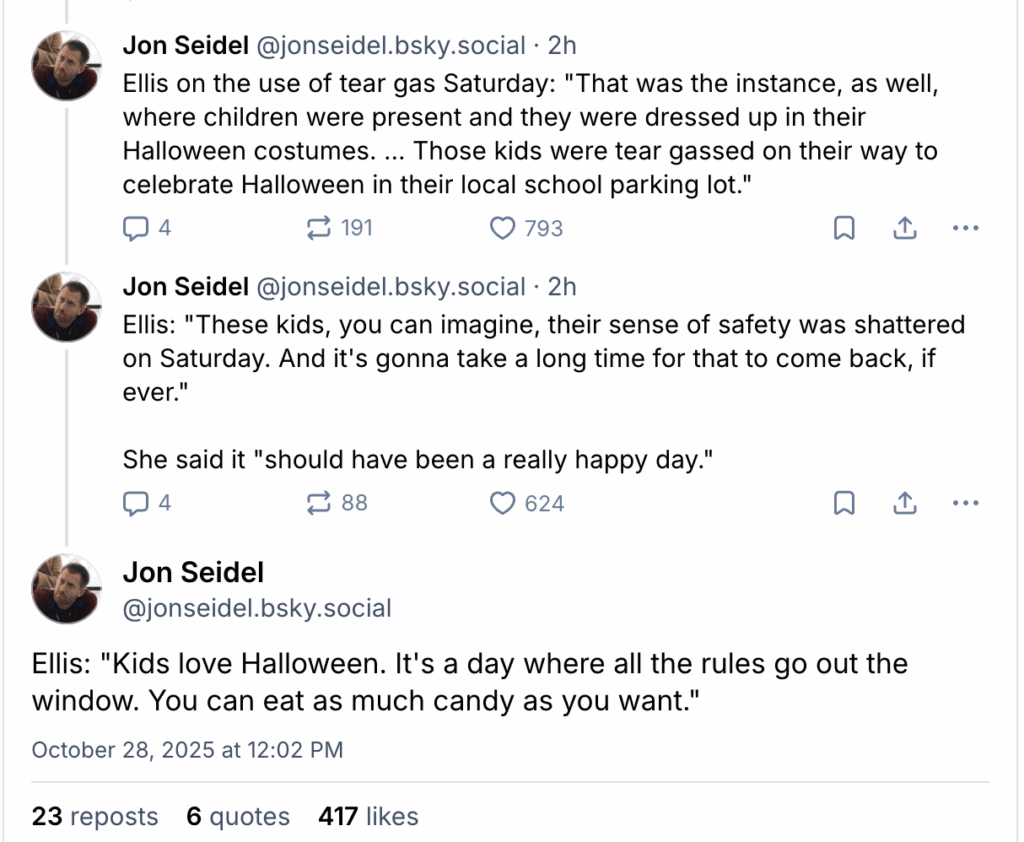Open more options on tear gas post

pos(965,229)
